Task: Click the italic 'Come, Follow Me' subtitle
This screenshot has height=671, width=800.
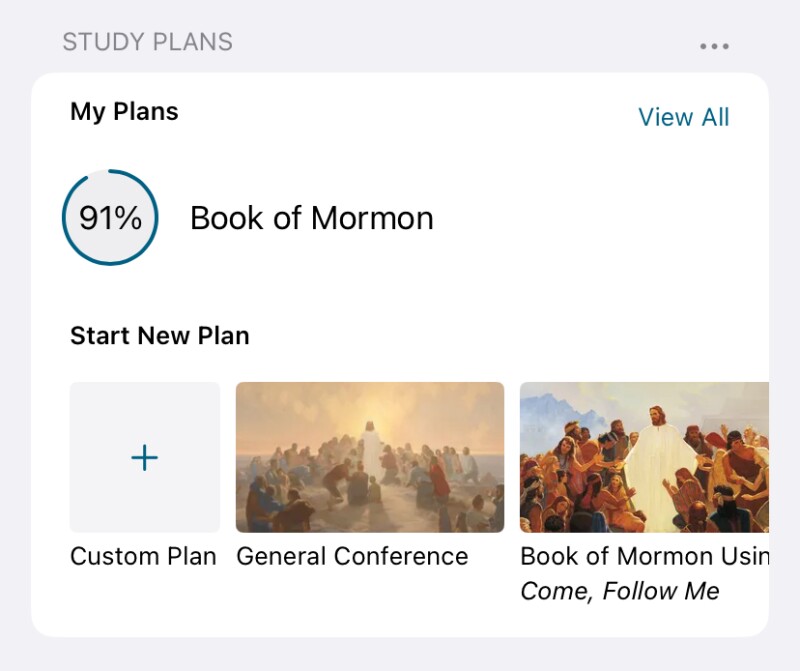Action: pyautogui.click(x=620, y=591)
